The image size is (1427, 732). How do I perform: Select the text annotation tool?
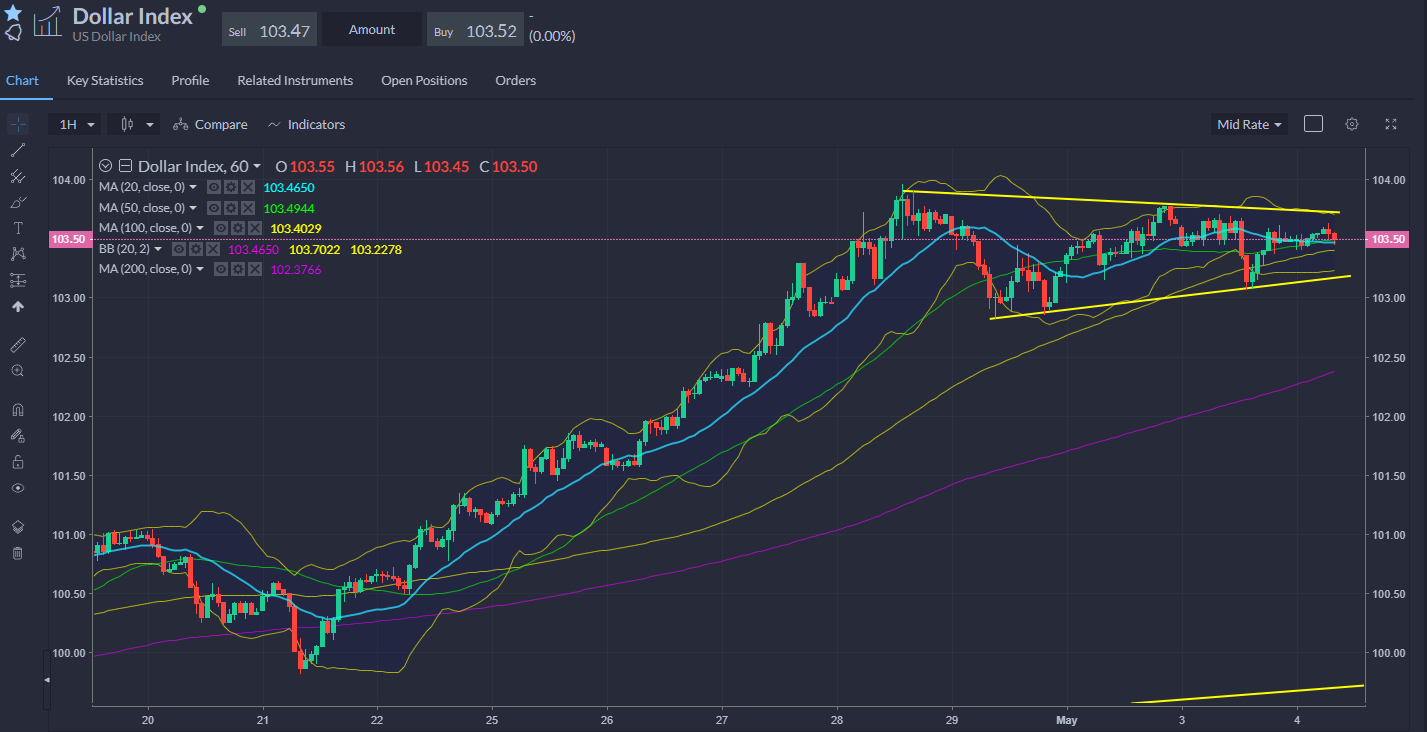[17, 228]
